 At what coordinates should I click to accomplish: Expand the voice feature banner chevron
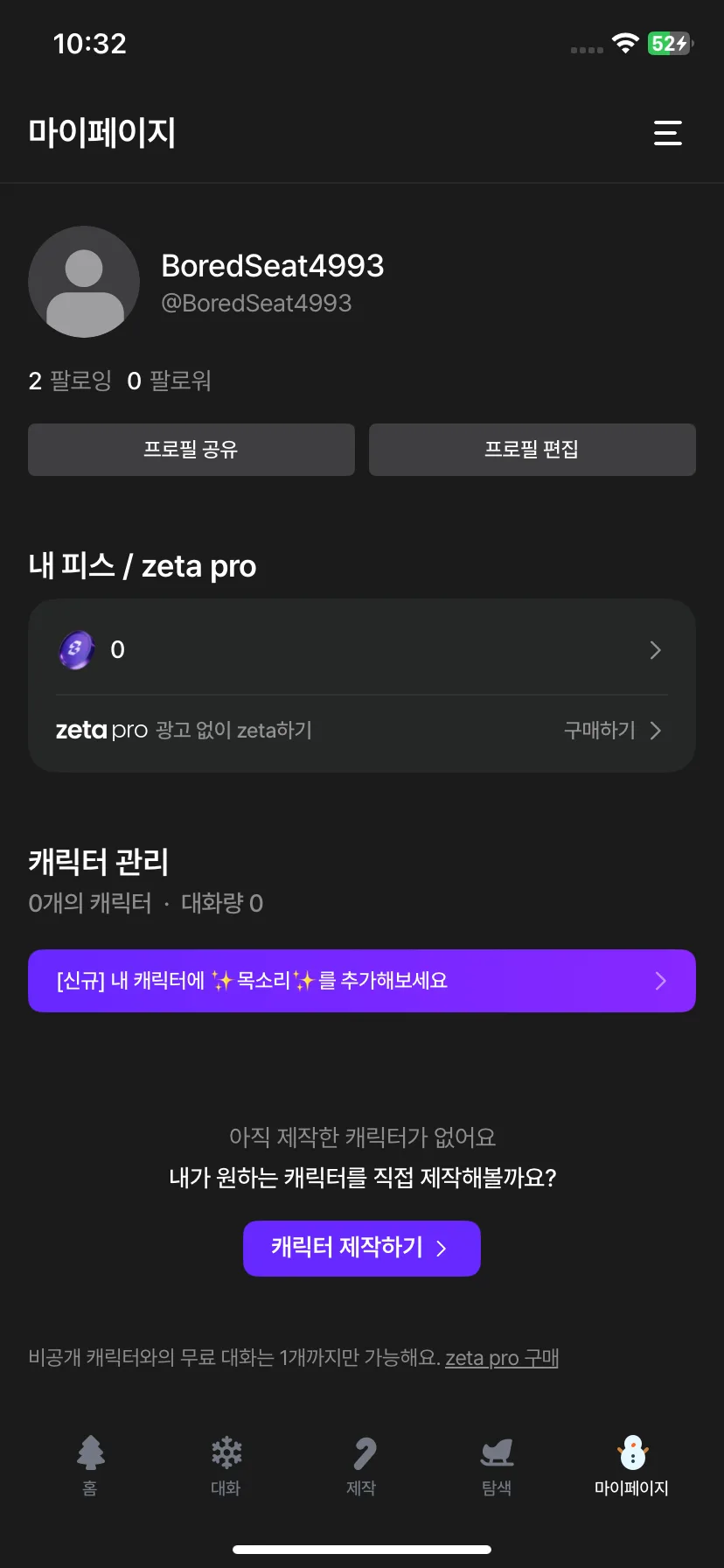pyautogui.click(x=660, y=981)
